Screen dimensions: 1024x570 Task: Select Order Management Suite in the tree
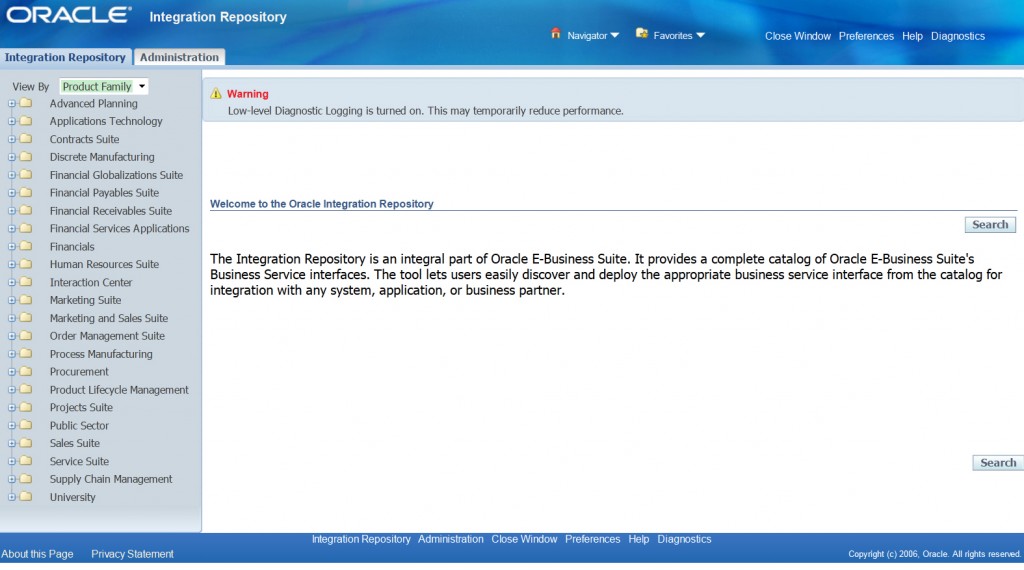tap(107, 336)
